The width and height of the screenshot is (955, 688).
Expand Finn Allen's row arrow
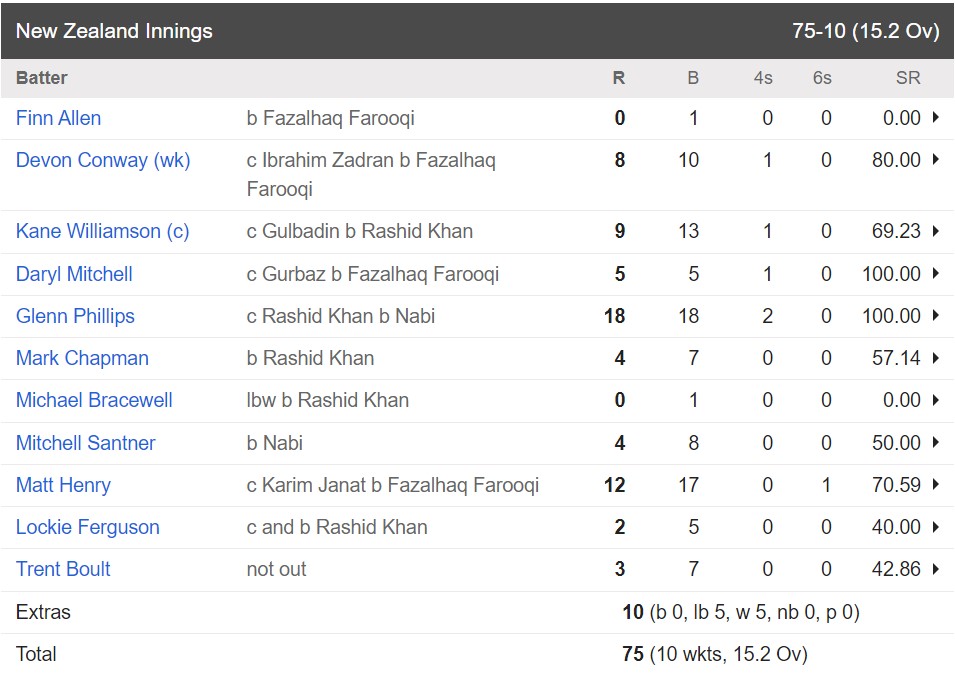click(x=936, y=118)
